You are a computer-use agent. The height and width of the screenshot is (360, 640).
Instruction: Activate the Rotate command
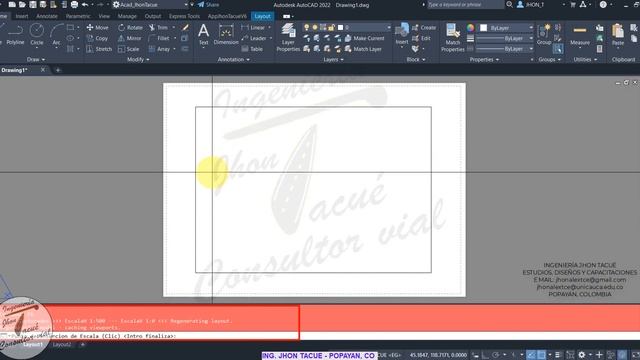coord(130,27)
